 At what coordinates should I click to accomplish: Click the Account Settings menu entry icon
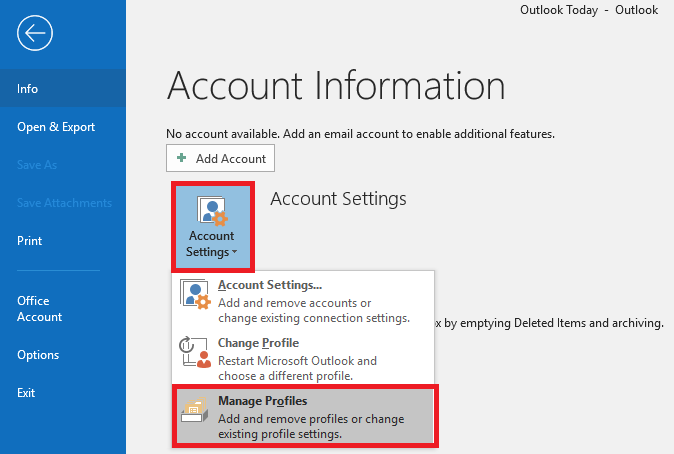click(195, 294)
